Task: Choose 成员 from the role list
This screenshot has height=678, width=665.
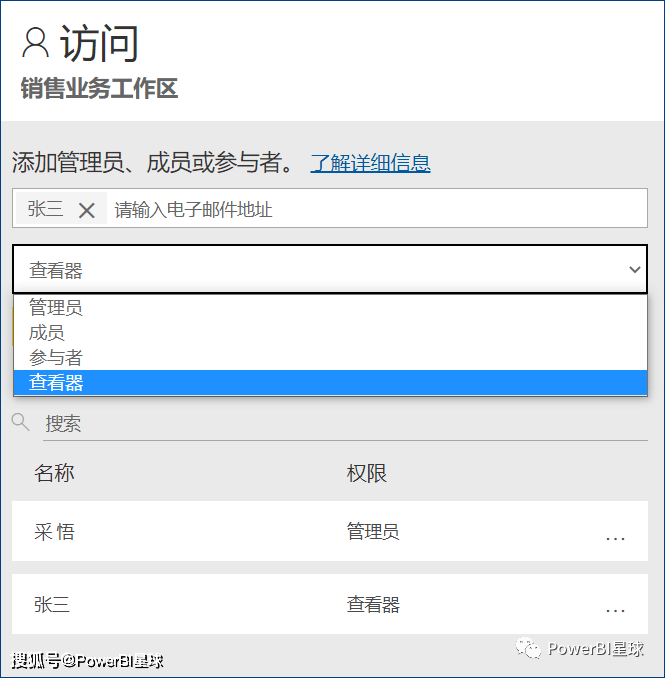Action: 330,333
